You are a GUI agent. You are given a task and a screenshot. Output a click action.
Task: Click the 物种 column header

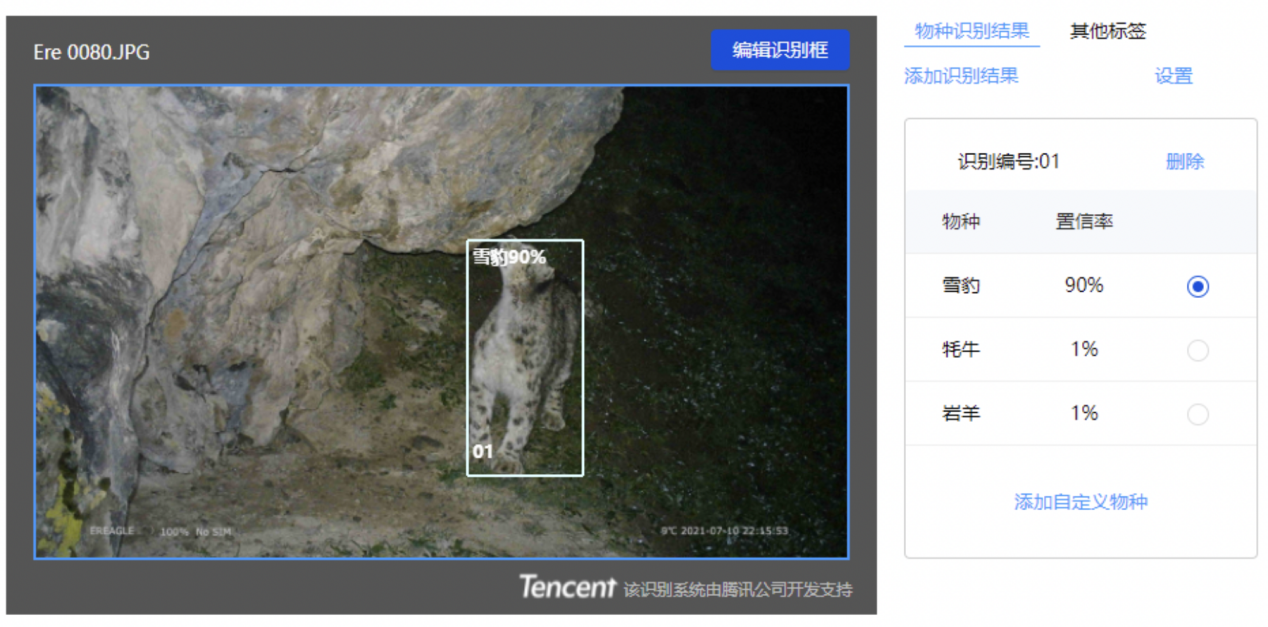961,222
